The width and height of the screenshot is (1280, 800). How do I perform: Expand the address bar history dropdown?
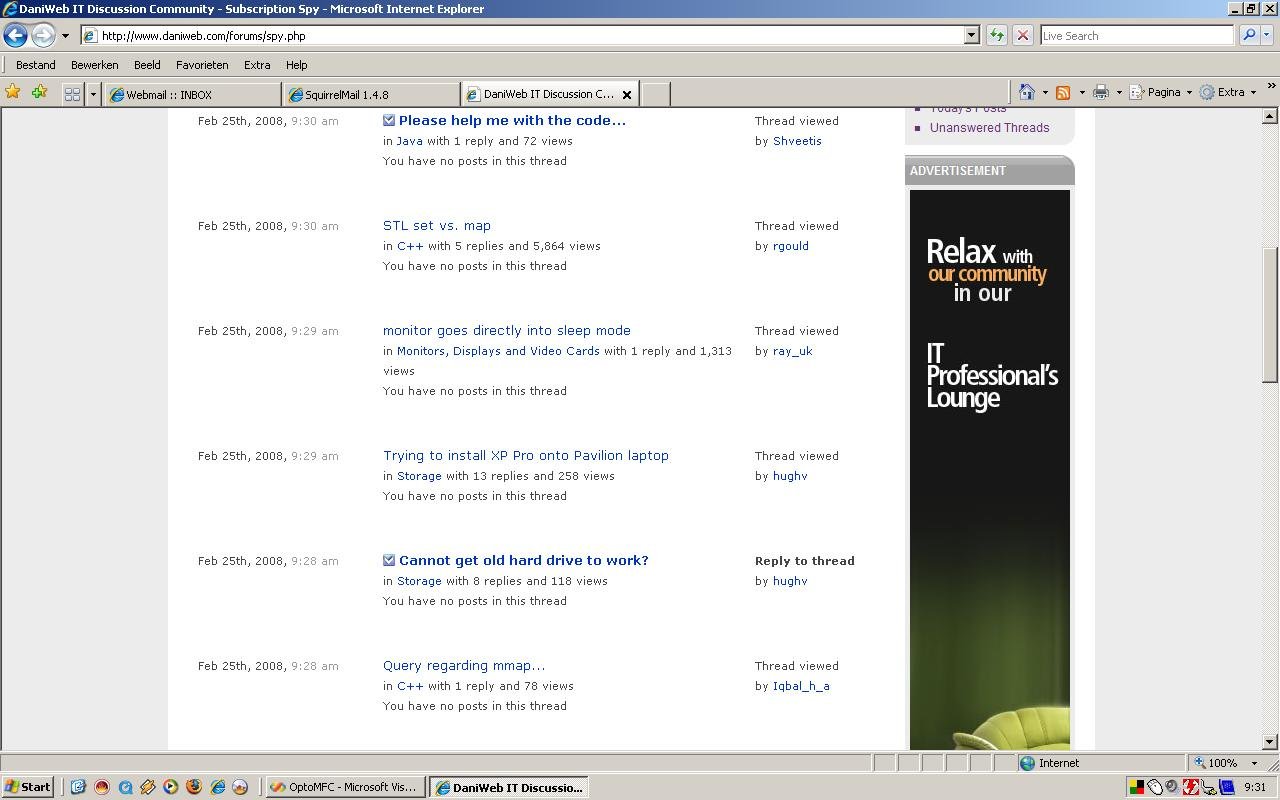pyautogui.click(x=971, y=35)
